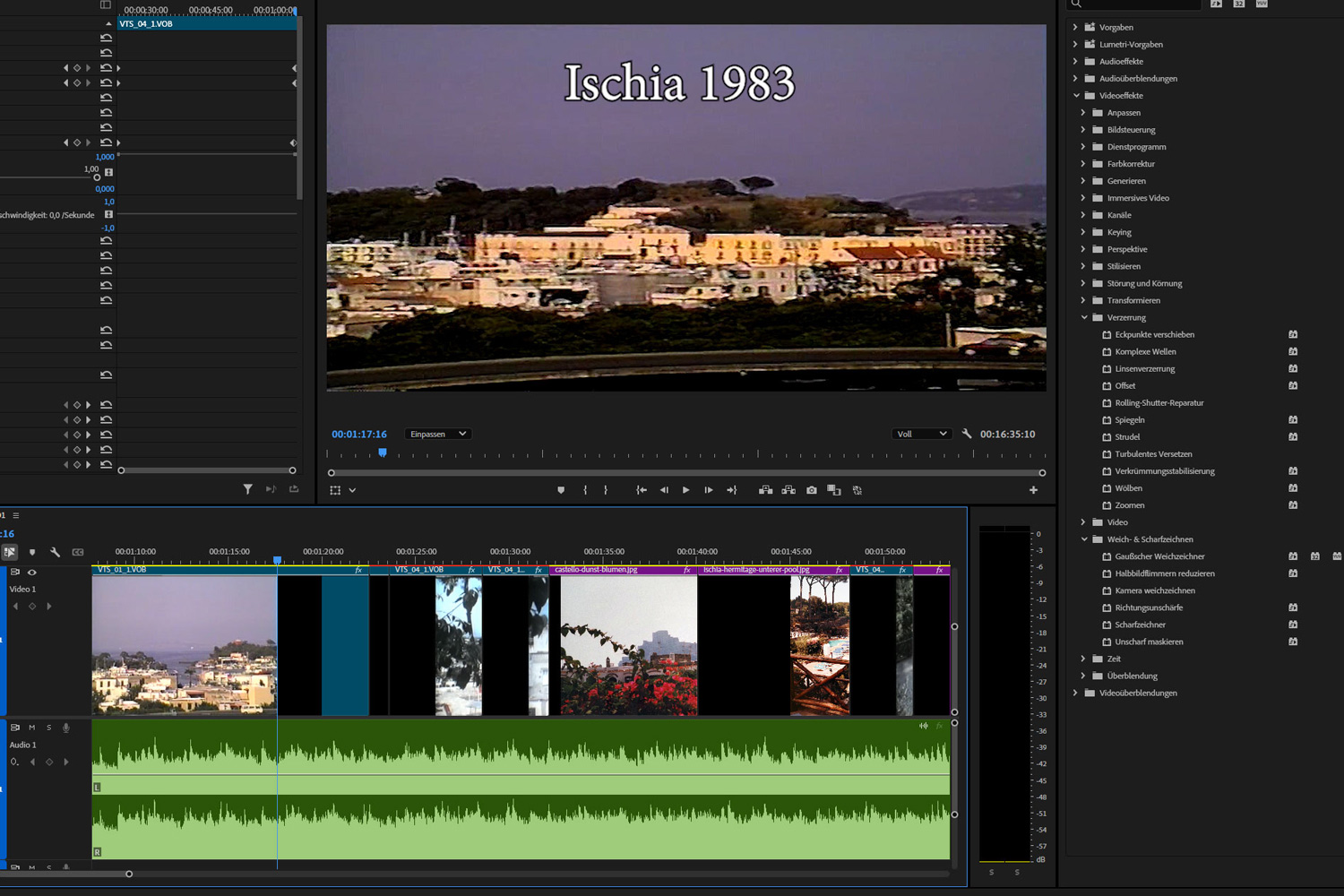The width and height of the screenshot is (1344, 896).
Task: Toggle track output eye for Video 1
Action: click(32, 572)
